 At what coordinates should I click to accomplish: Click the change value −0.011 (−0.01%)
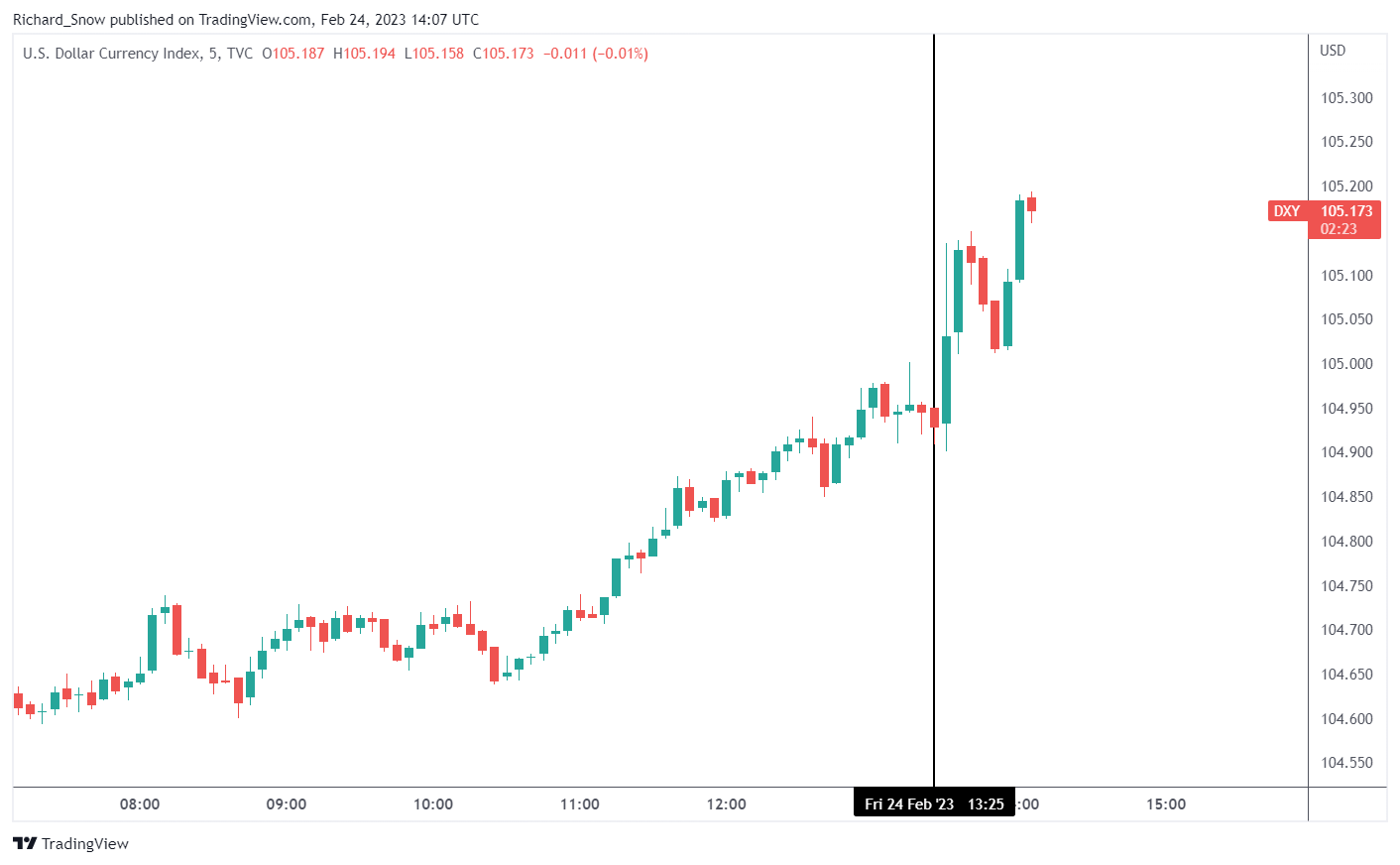(x=596, y=54)
